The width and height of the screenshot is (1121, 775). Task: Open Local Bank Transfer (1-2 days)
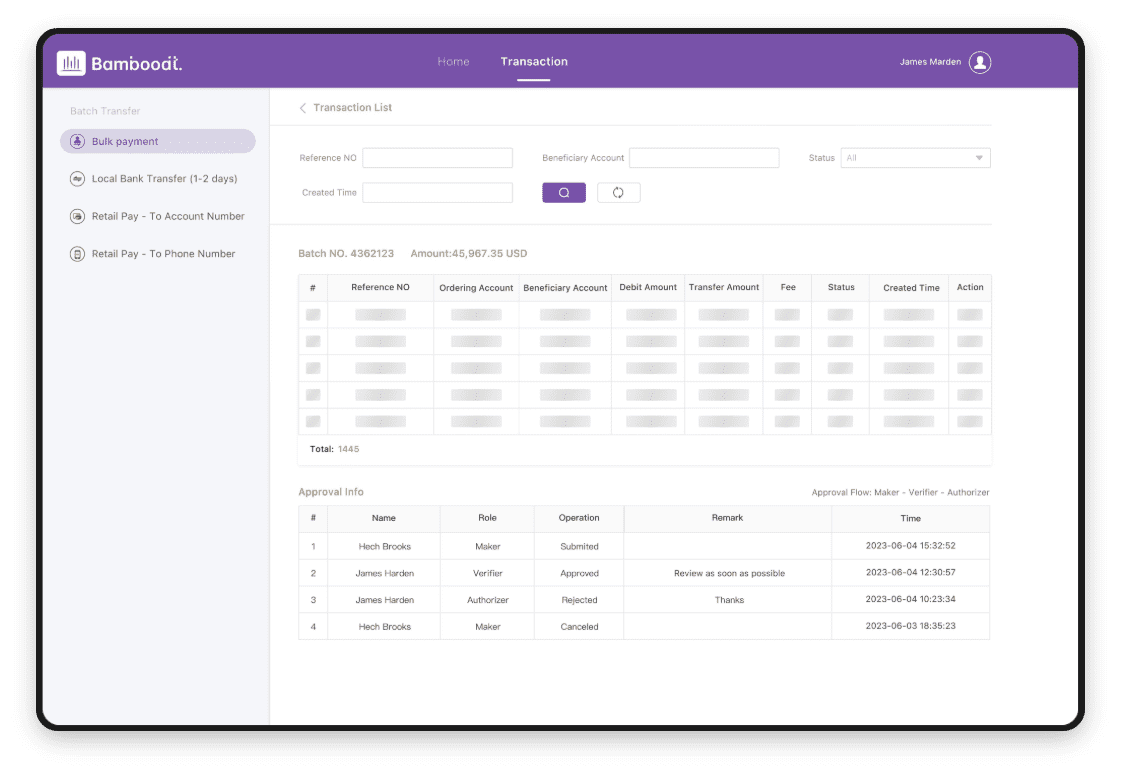click(x=164, y=179)
